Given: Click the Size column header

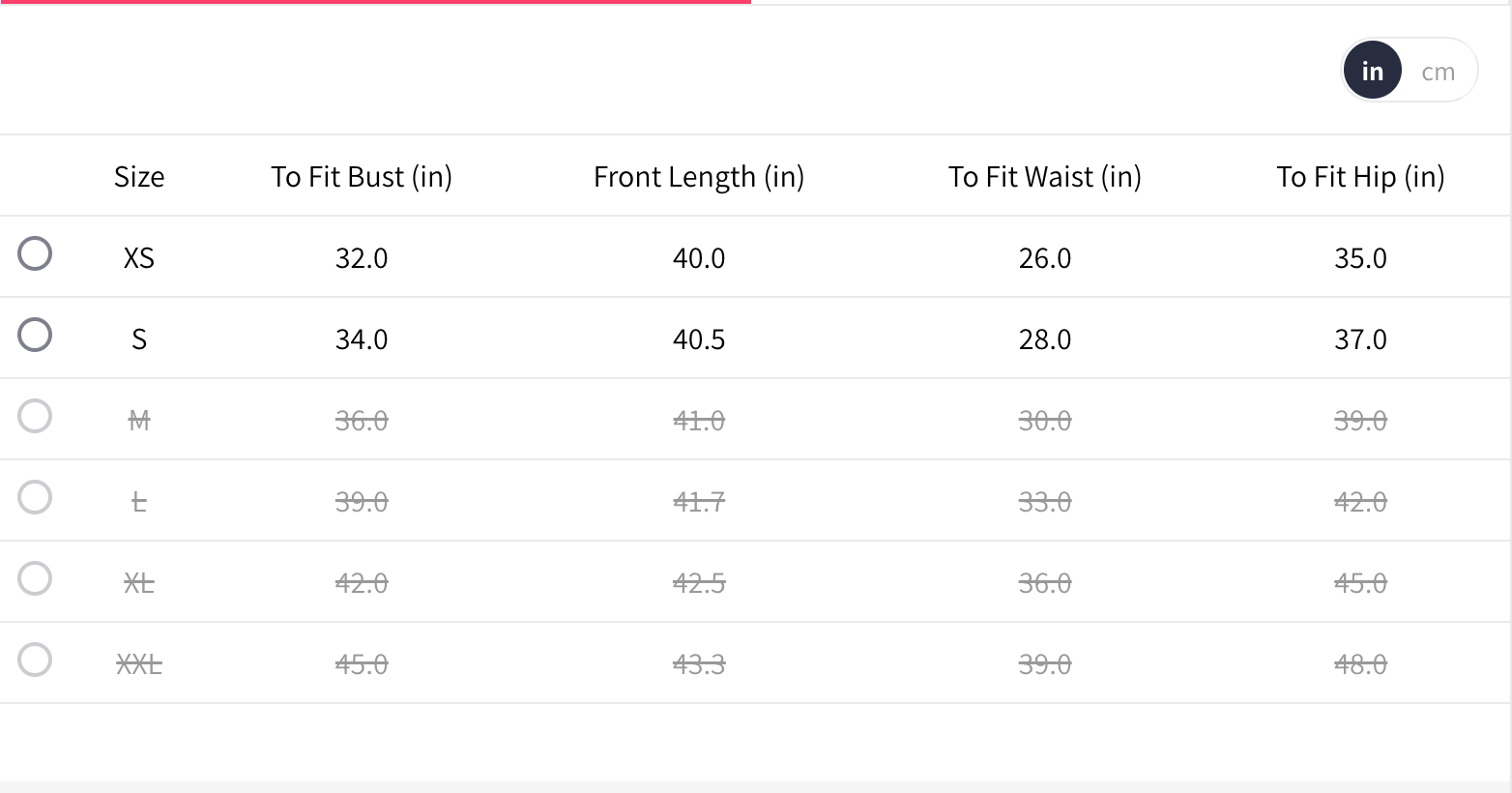Looking at the screenshot, I should point(139,177).
